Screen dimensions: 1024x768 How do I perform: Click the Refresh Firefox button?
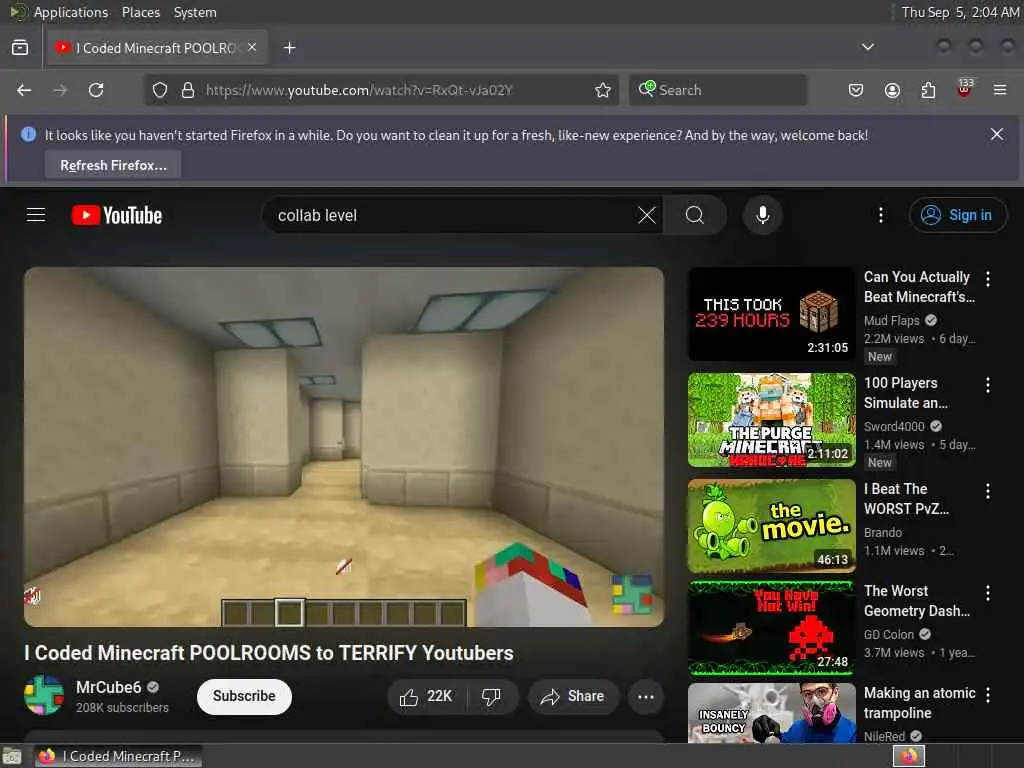point(113,165)
